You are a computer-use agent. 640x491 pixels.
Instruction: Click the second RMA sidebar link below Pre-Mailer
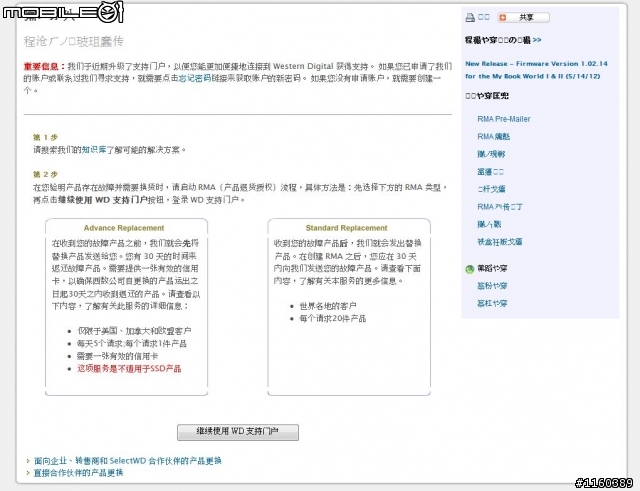pos(493,136)
